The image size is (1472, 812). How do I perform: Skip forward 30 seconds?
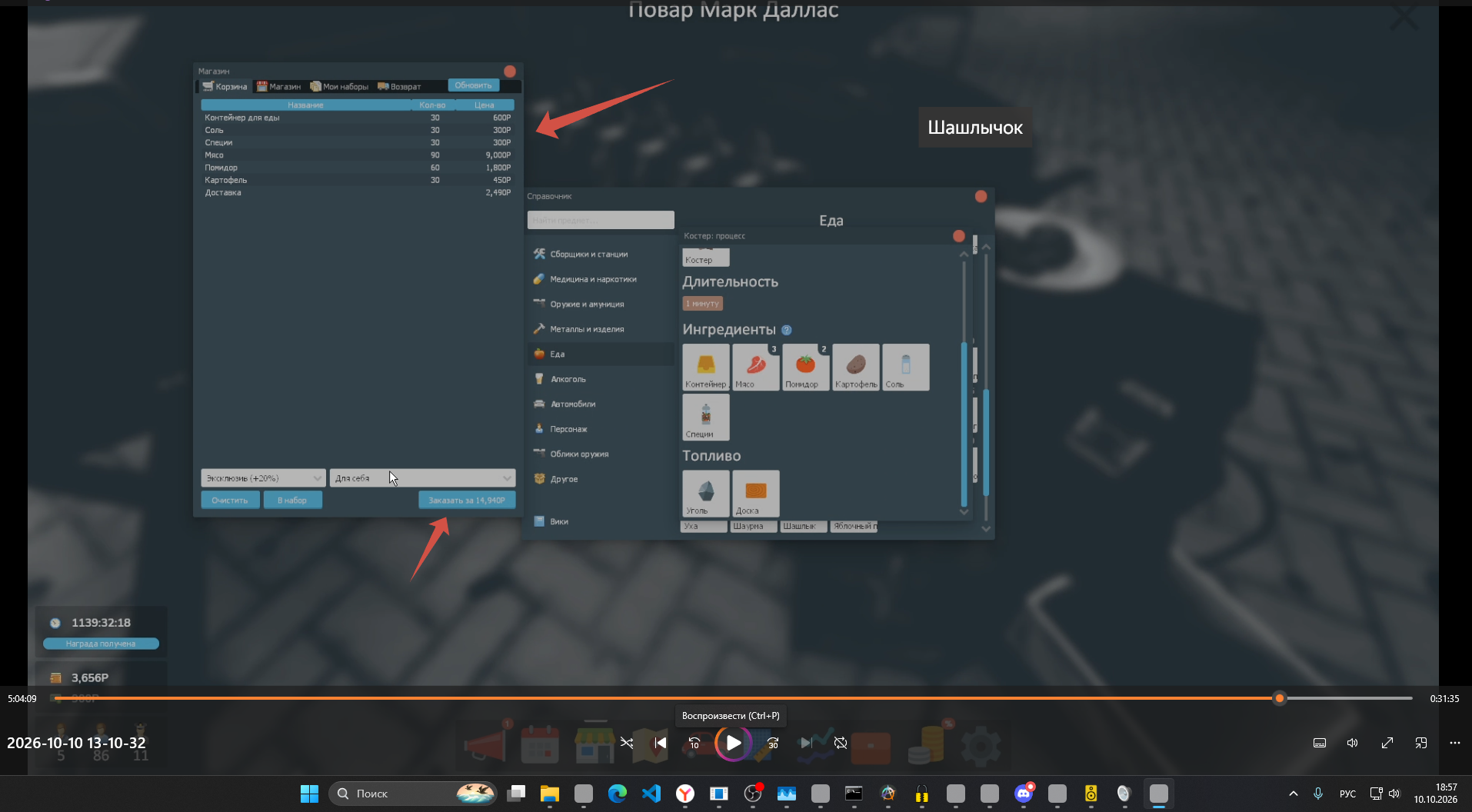coord(773,743)
